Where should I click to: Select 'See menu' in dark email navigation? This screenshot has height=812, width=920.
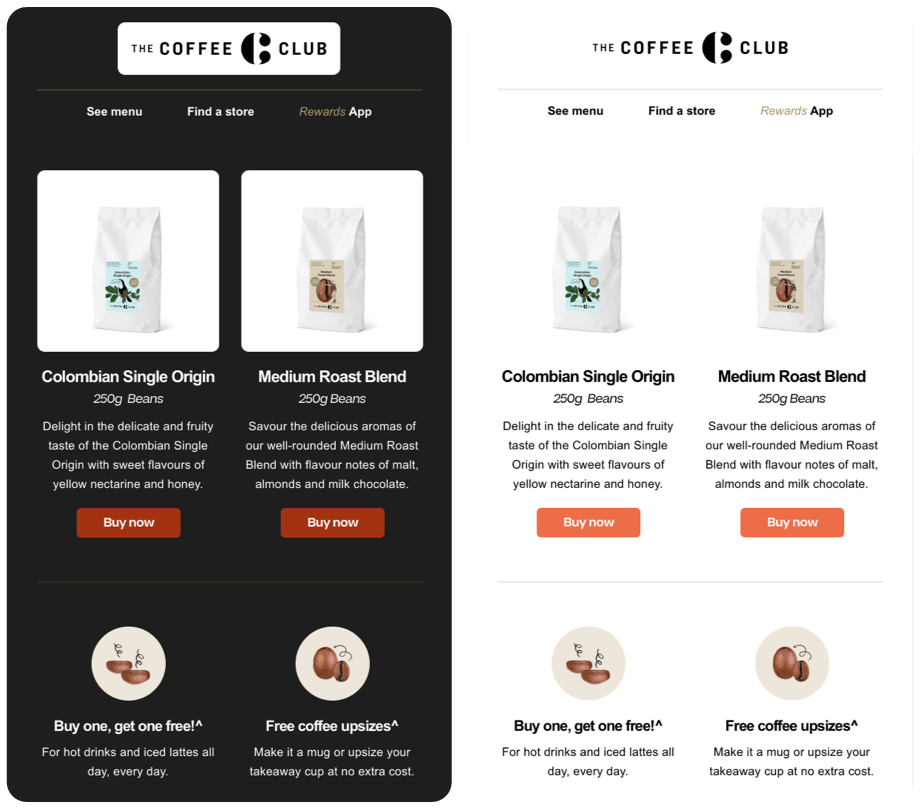(114, 111)
